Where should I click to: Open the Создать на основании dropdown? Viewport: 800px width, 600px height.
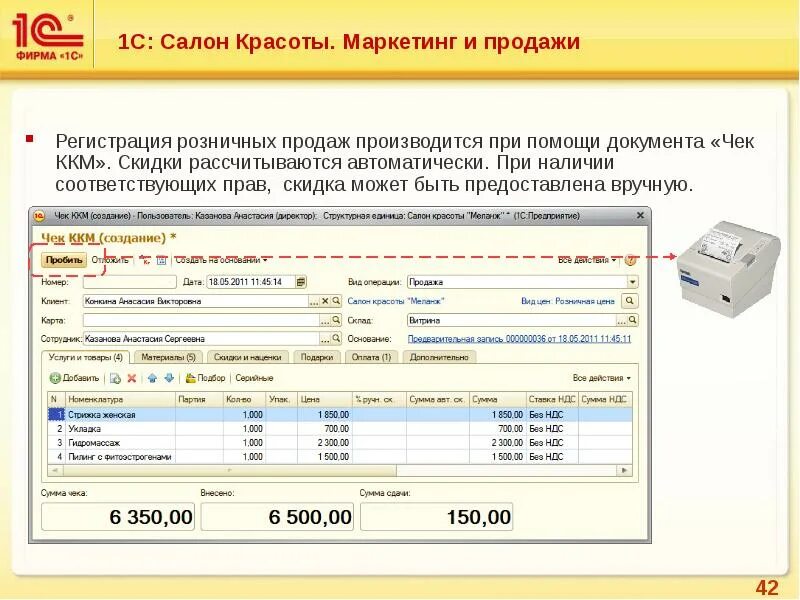coord(221,260)
